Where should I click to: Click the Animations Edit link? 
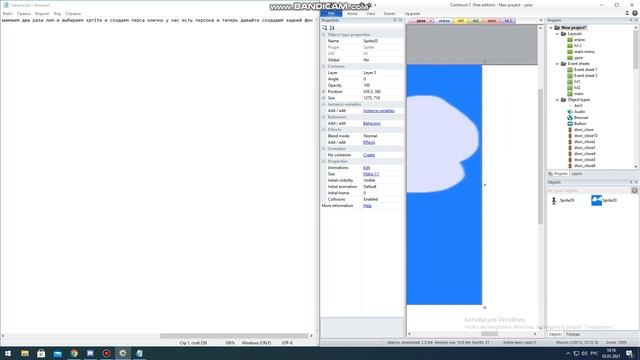point(367,168)
